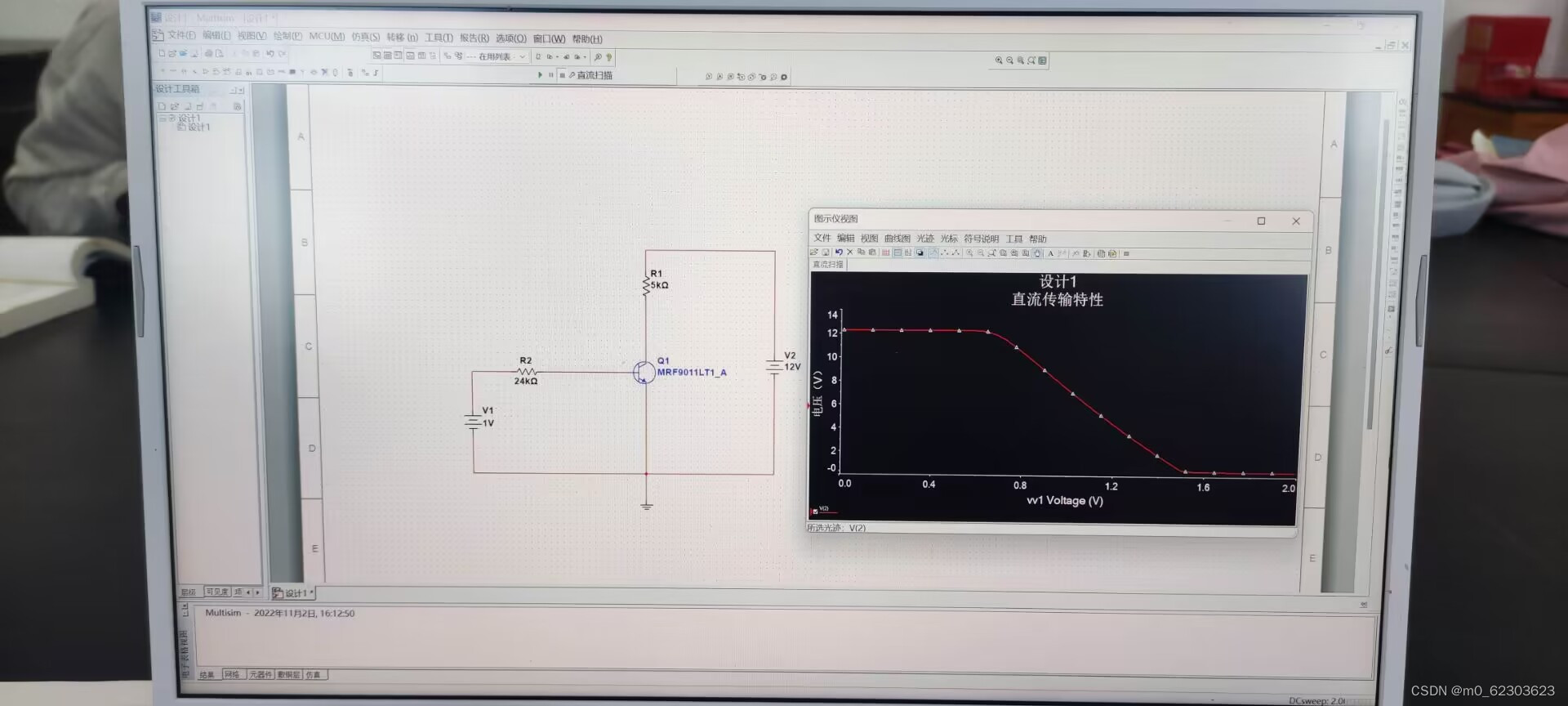Viewport: 1568px width, 706px height.
Task: Select the child 设计1 schematic in design tree
Action: tap(194, 127)
